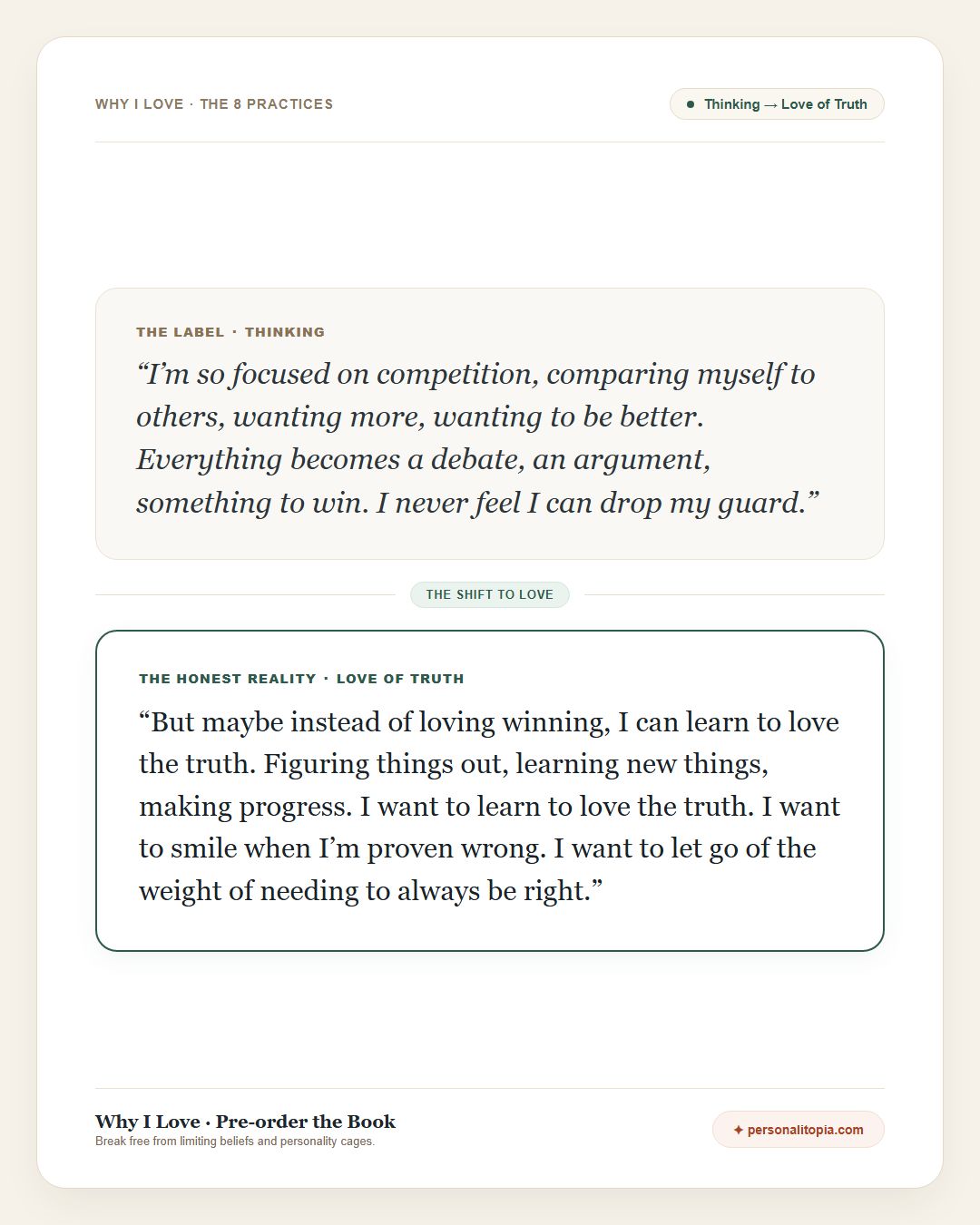Click the Love of Truth text in pill

point(824,104)
